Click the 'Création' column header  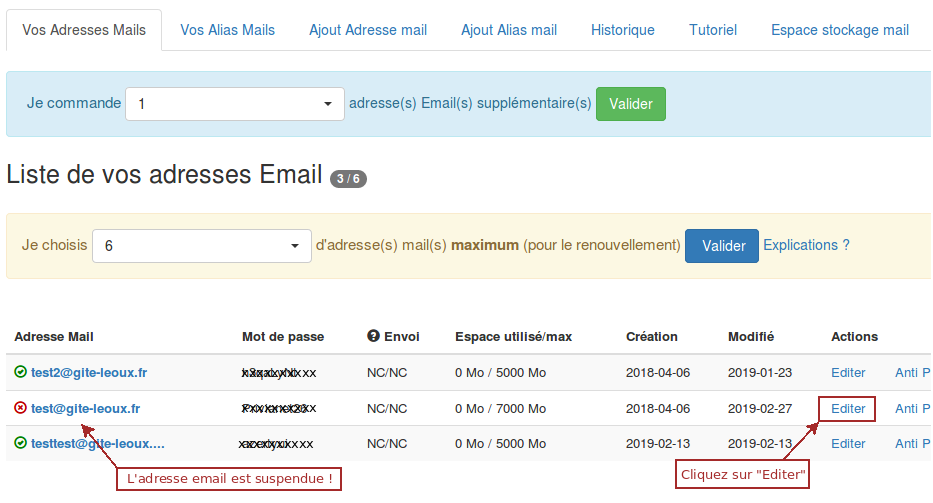coord(652,337)
